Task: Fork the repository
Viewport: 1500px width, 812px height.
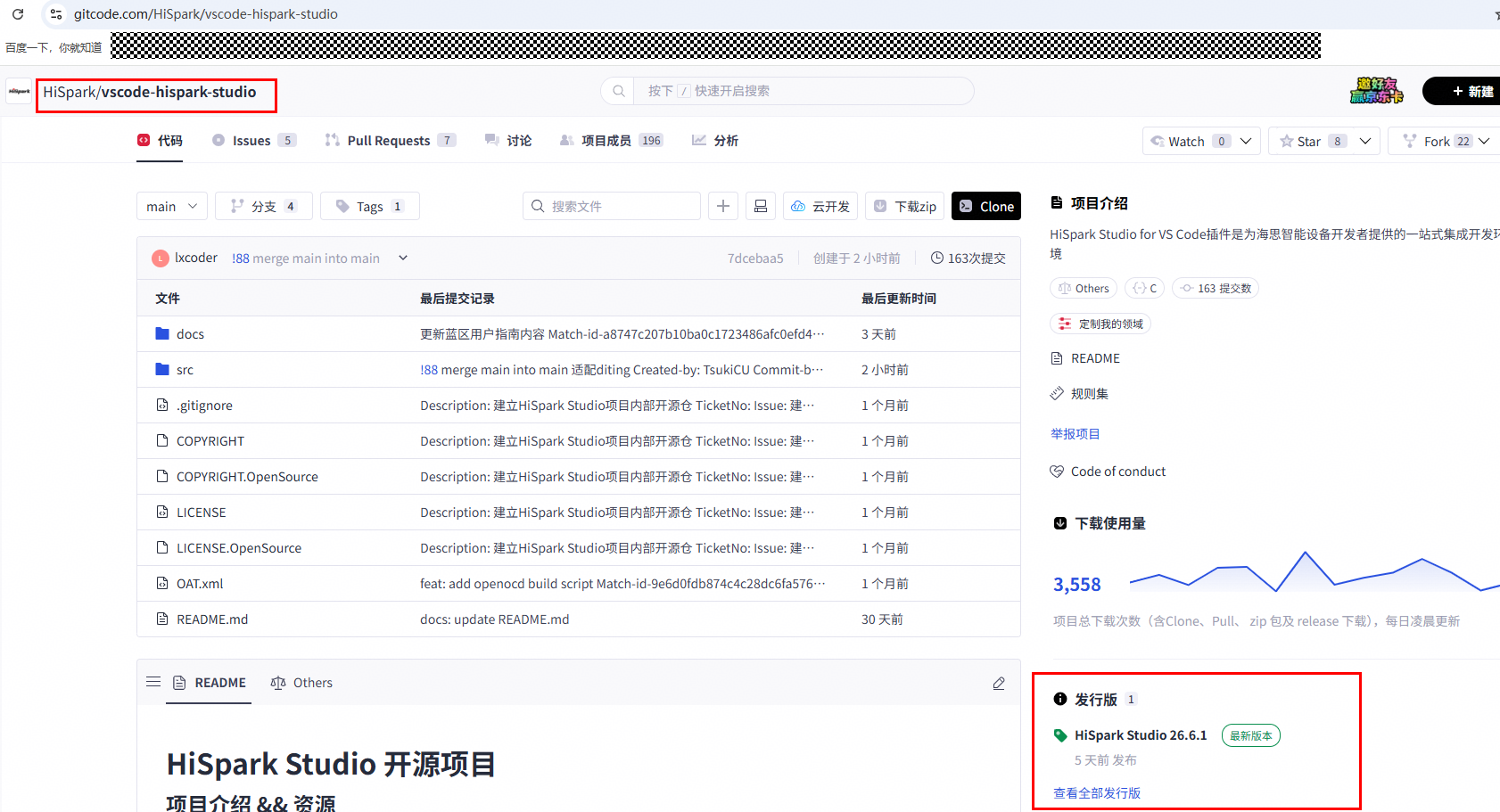Action: click(x=1437, y=141)
